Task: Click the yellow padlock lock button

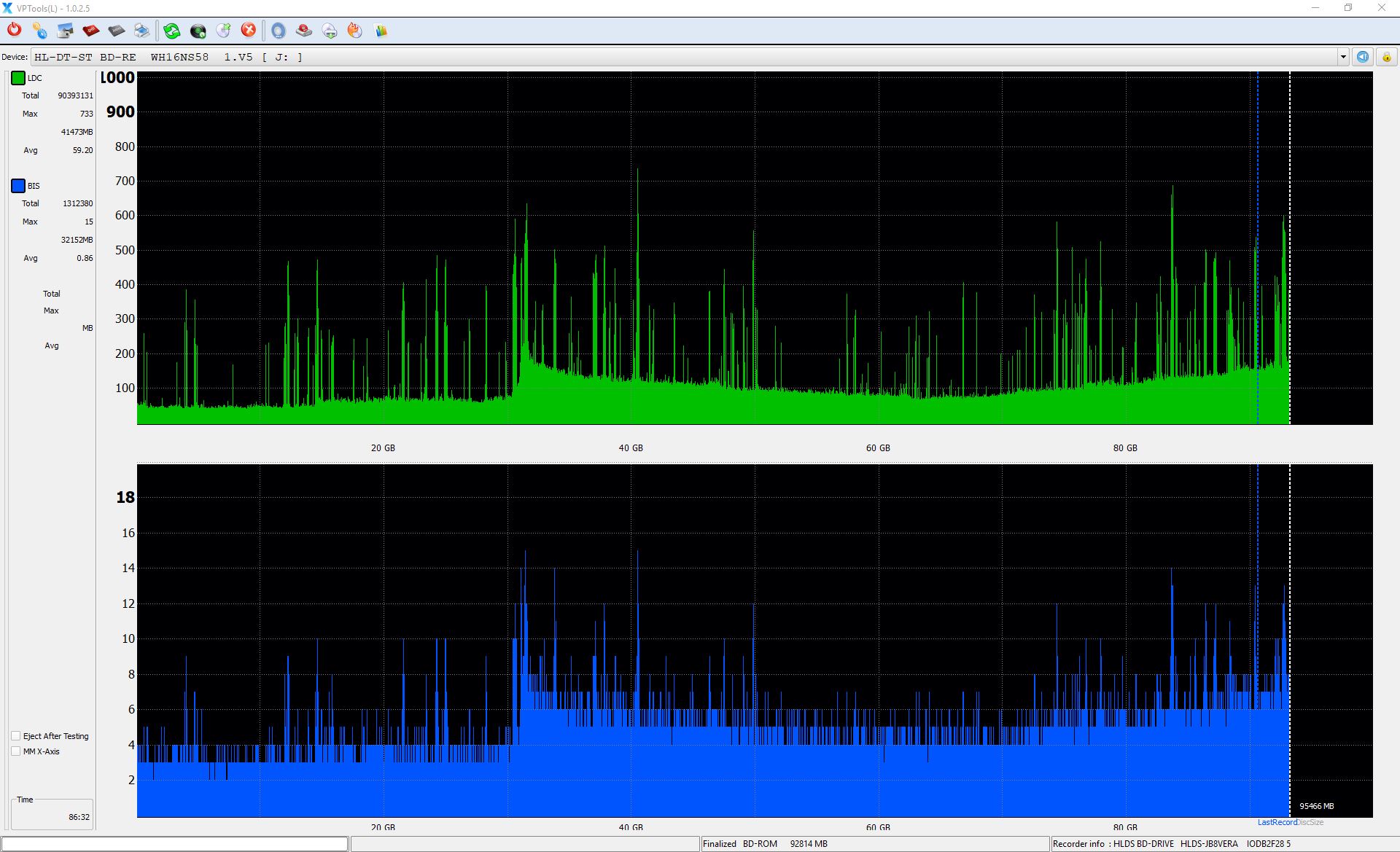Action: (x=1386, y=57)
